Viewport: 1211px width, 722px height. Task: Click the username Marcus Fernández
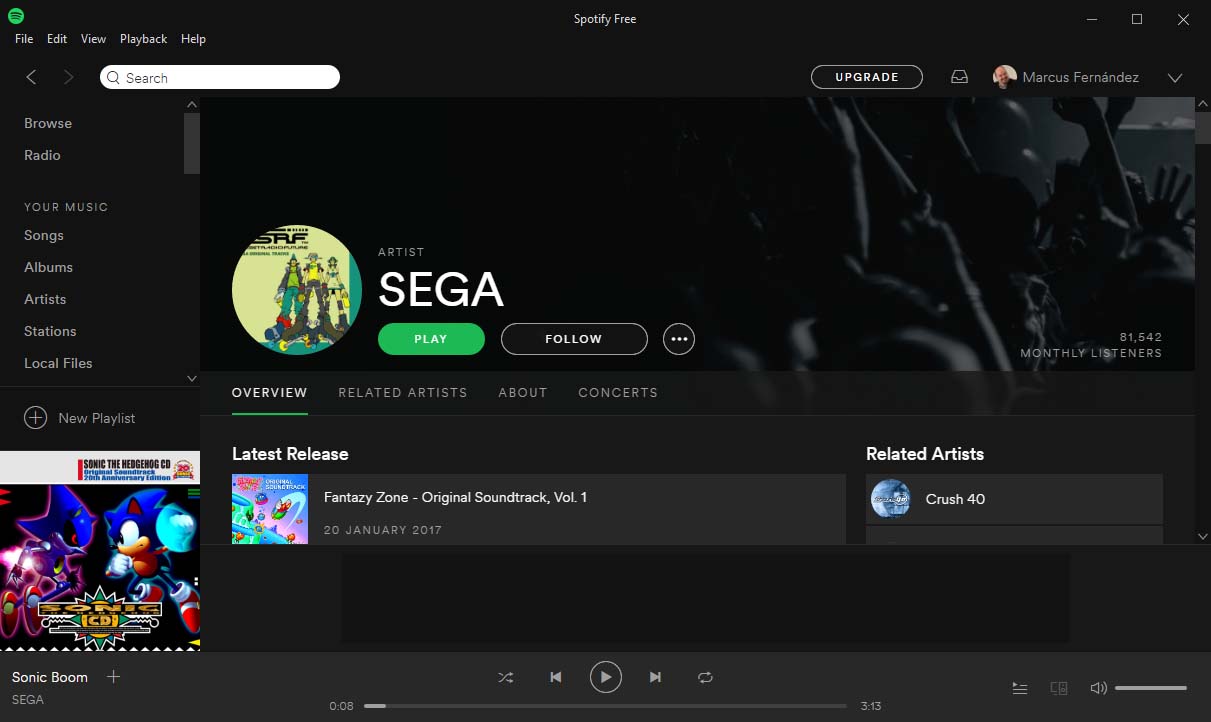pos(1080,77)
